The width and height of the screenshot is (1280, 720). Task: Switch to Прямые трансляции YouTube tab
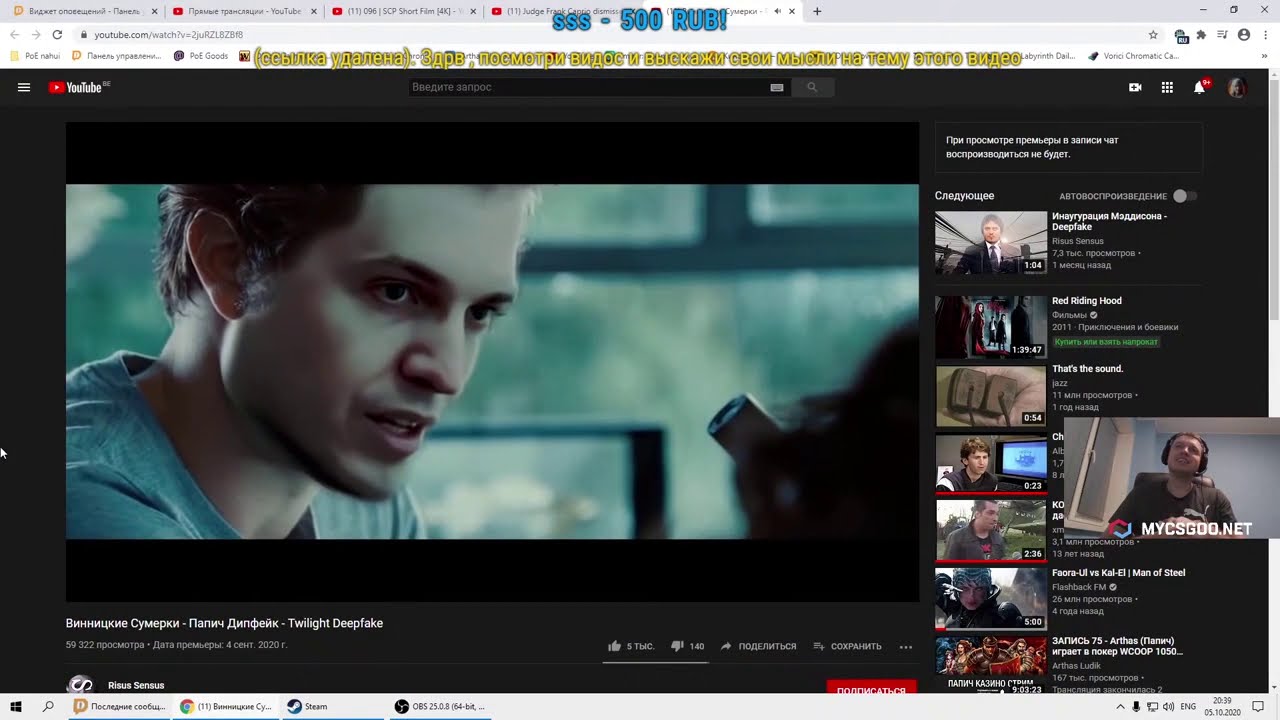tap(244, 11)
